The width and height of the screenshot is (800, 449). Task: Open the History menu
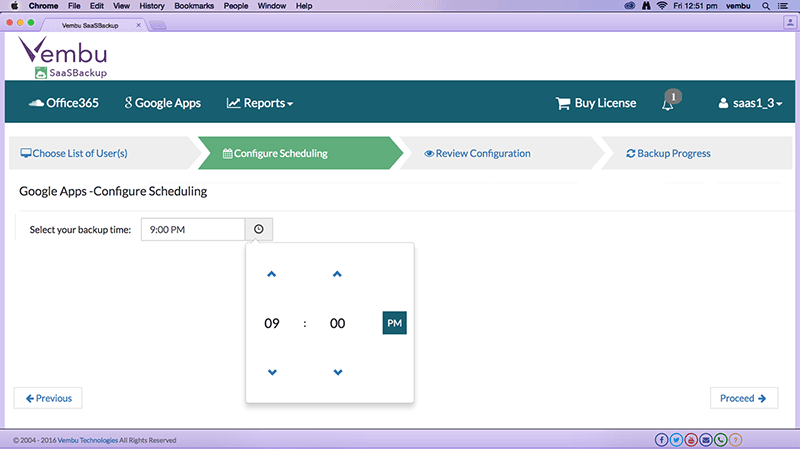click(152, 6)
